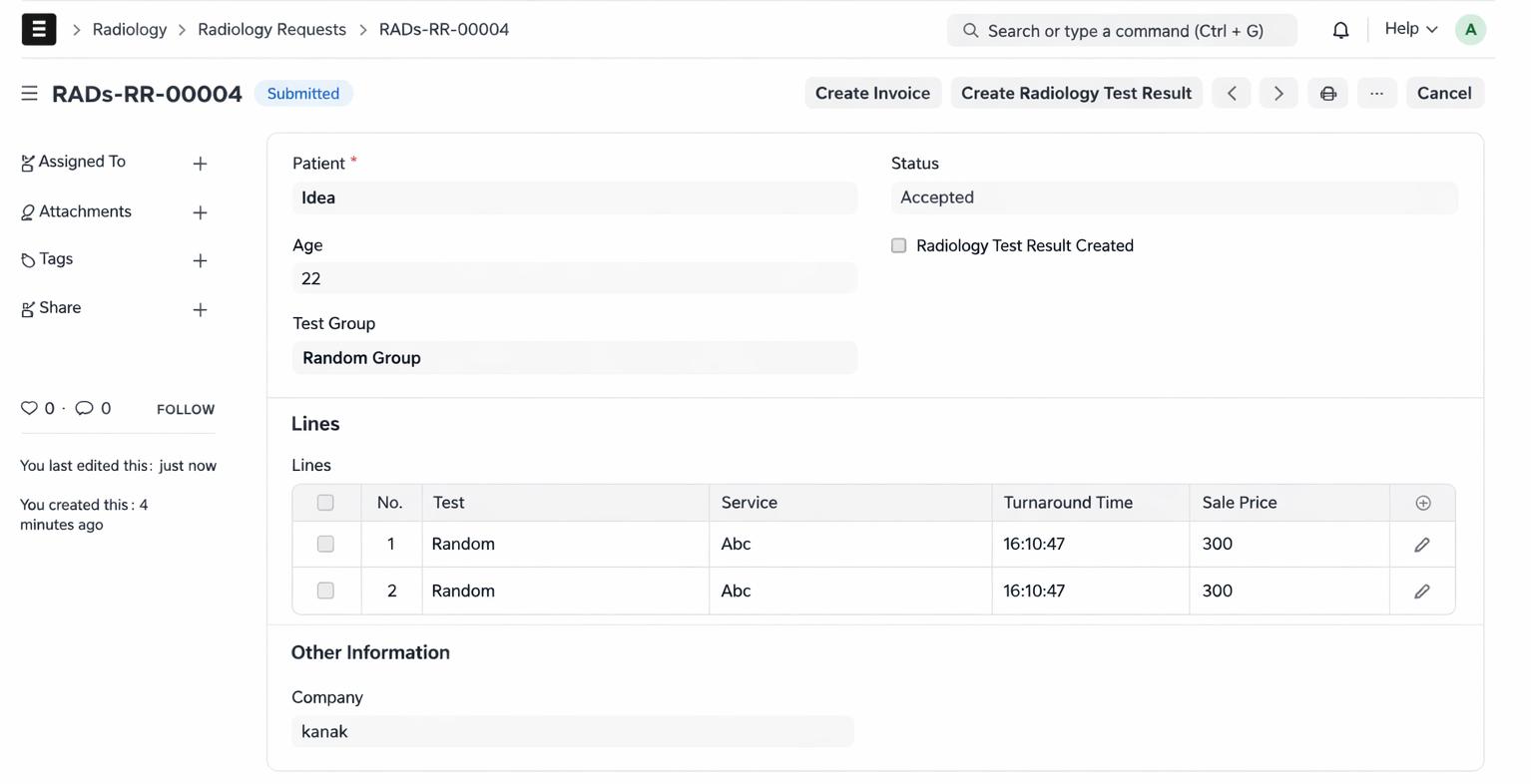Click the search magnifier icon

pyautogui.click(x=970, y=30)
